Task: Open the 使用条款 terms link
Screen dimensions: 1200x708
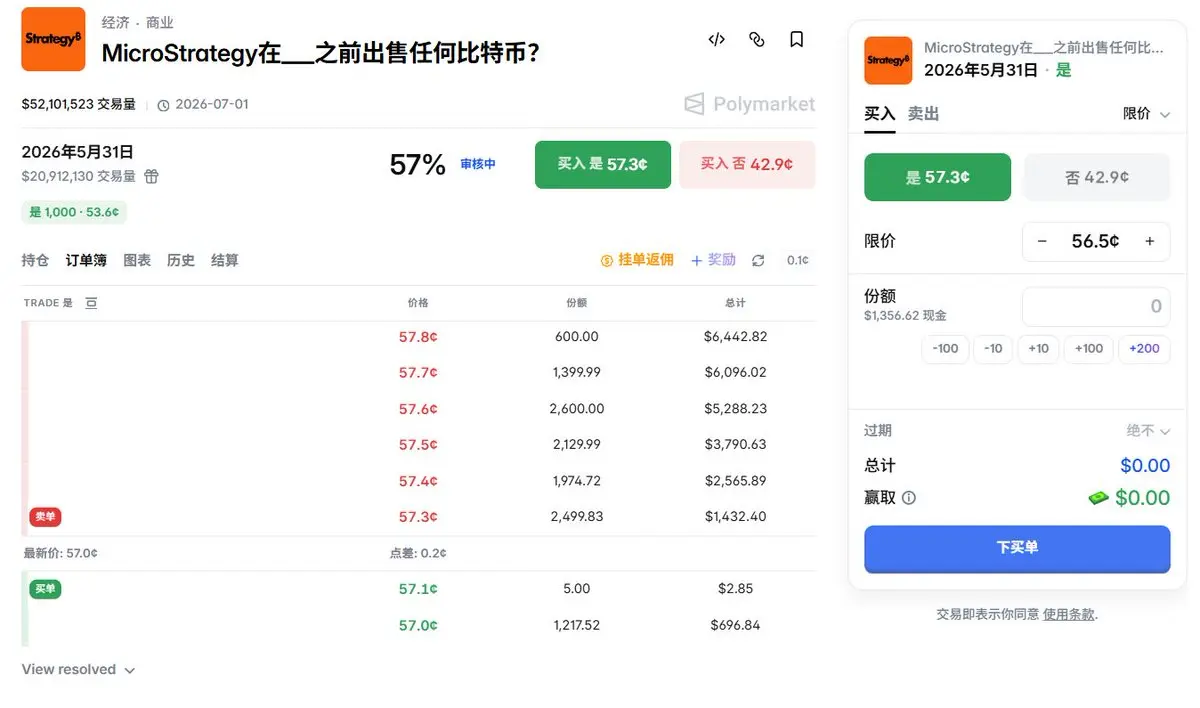Action: (1069, 614)
